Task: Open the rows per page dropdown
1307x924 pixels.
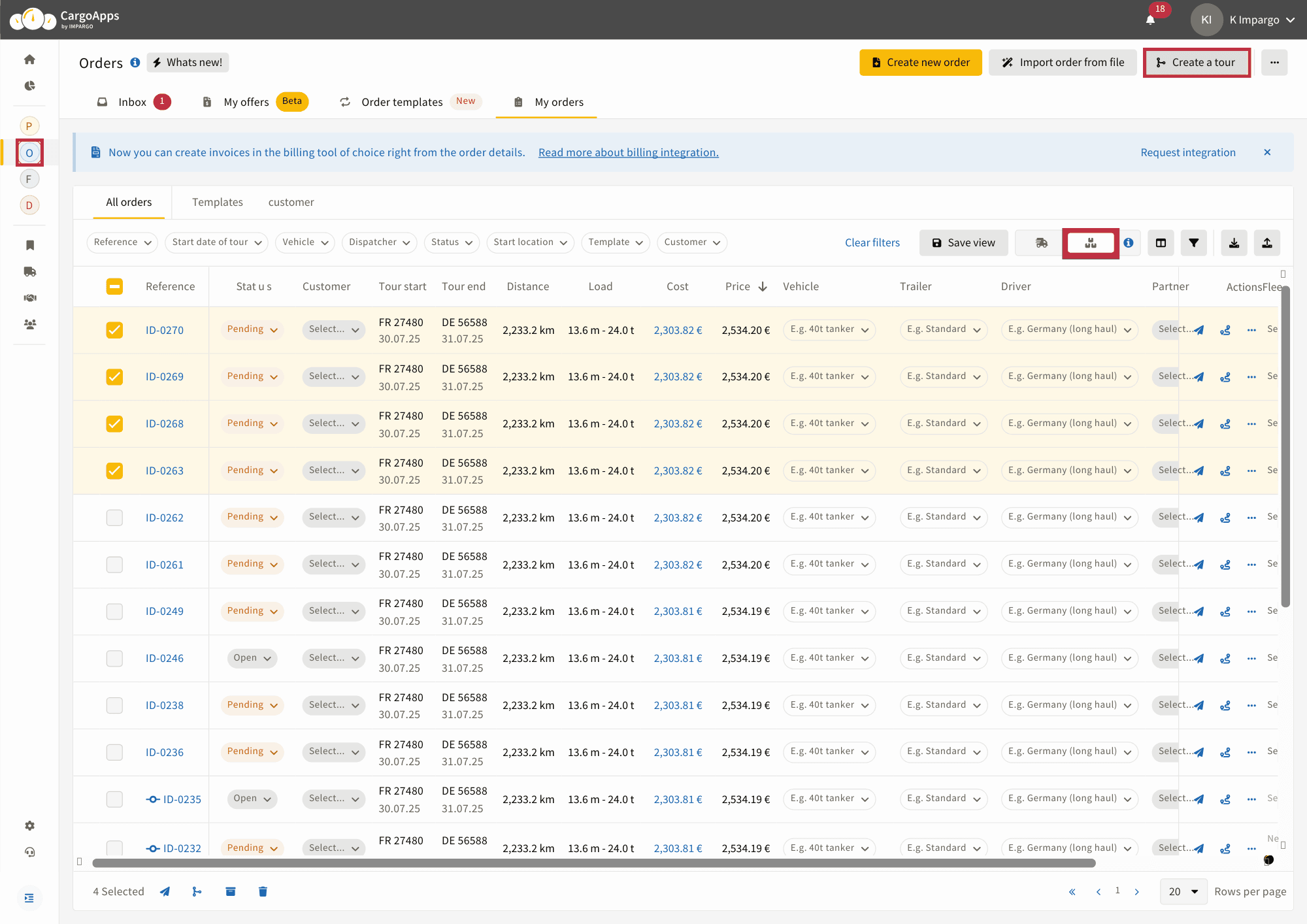Action: pyautogui.click(x=1183, y=891)
